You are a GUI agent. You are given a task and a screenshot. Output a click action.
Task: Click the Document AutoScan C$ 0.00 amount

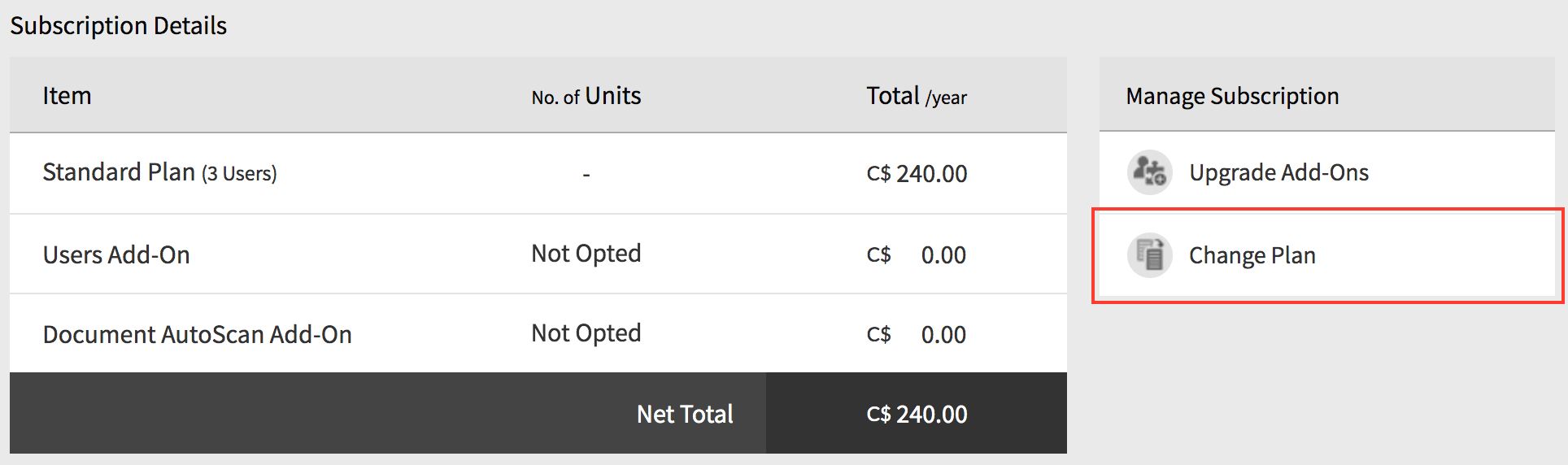917,334
